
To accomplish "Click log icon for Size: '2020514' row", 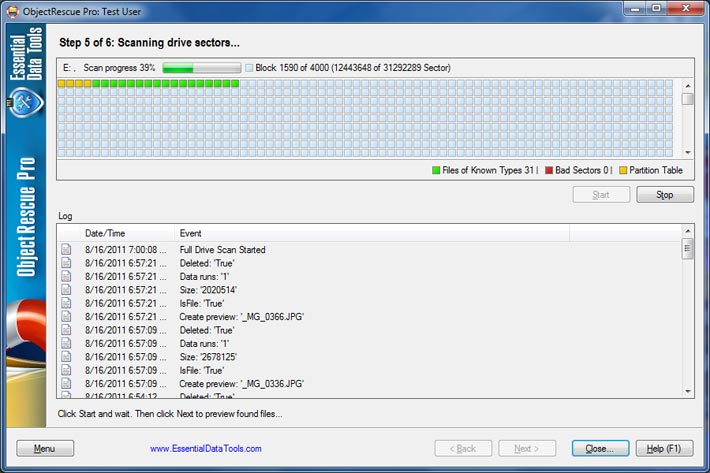I will point(66,290).
